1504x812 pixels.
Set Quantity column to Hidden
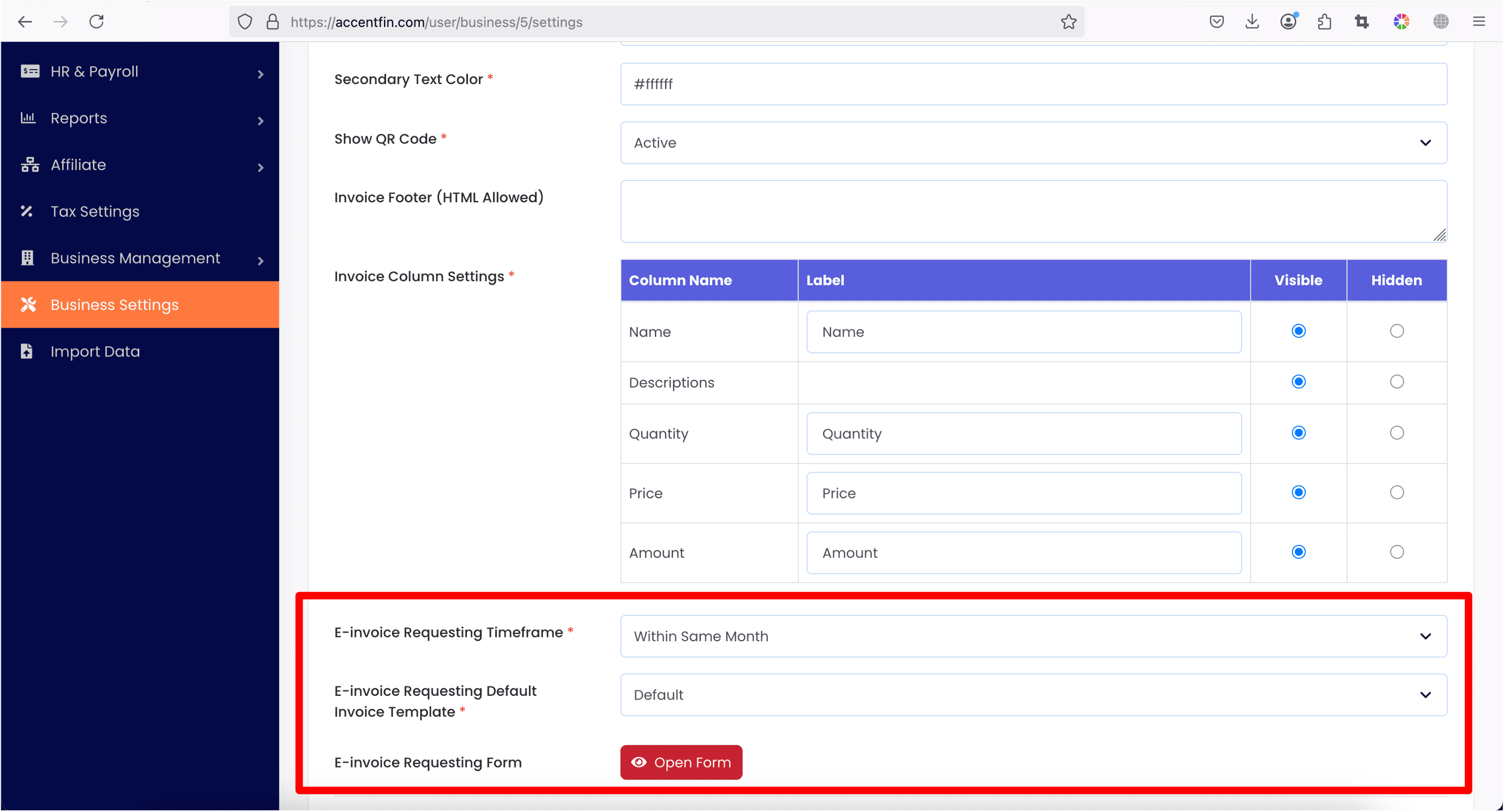pyautogui.click(x=1396, y=432)
